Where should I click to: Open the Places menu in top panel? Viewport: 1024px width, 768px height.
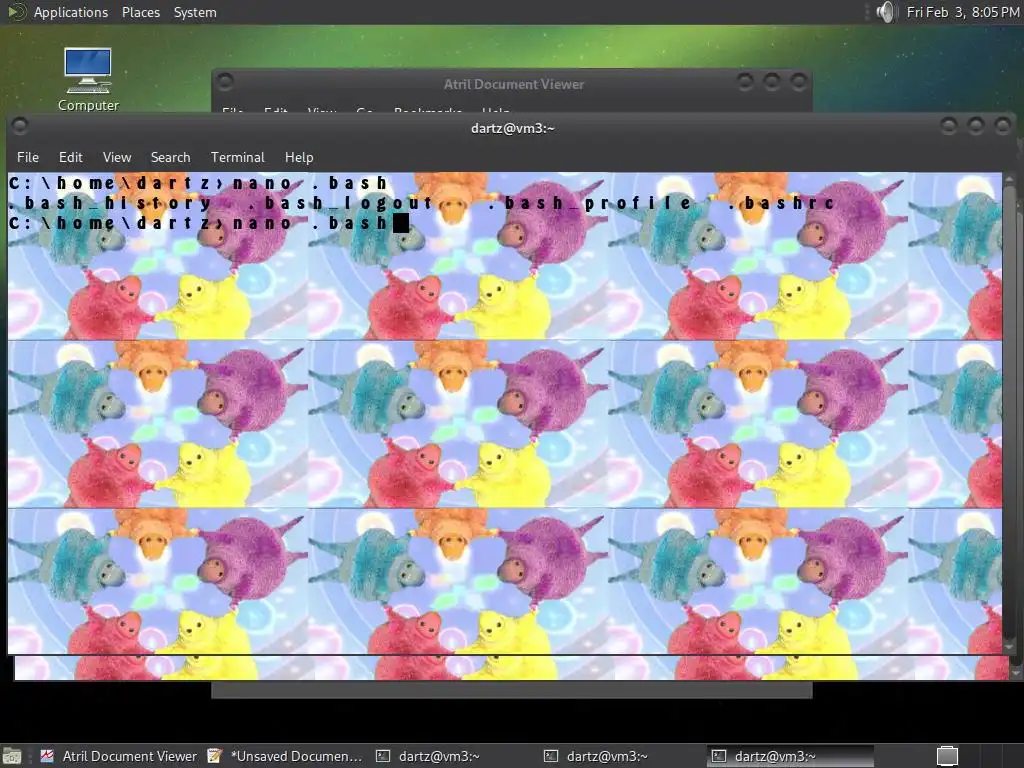pos(140,12)
